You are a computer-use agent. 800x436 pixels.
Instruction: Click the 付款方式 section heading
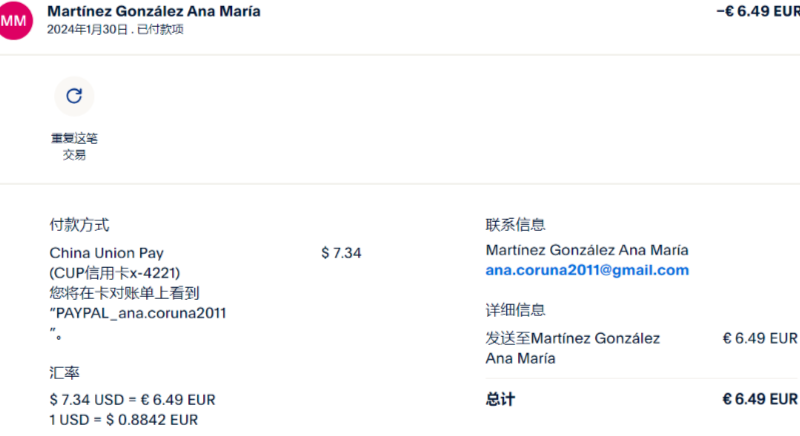click(x=79, y=225)
